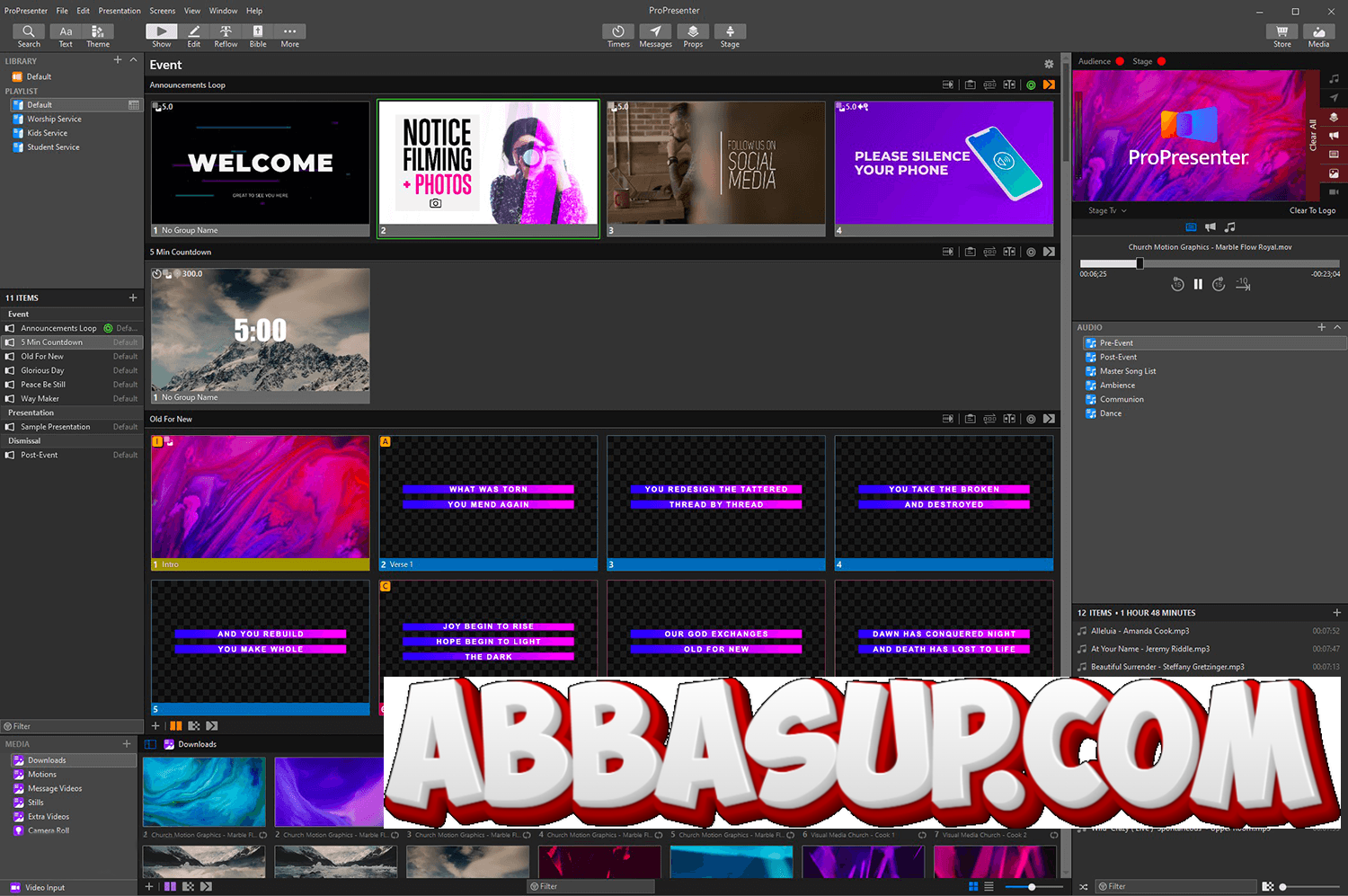Open the Props panel

tap(693, 36)
